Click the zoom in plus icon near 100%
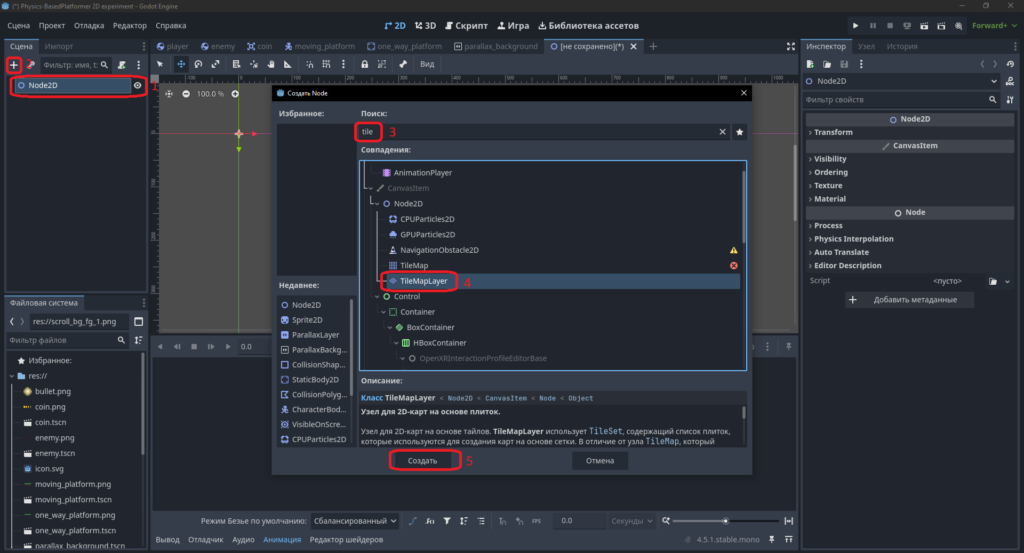The image size is (1024, 553). click(x=235, y=94)
